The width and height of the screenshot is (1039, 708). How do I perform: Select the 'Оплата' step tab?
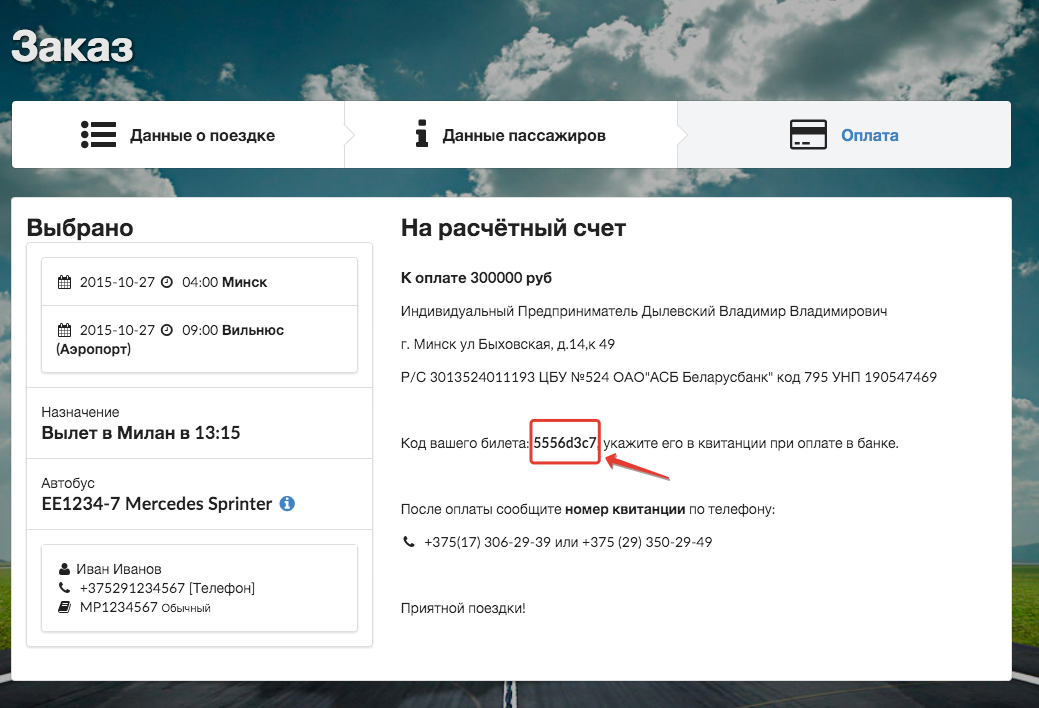pos(844,135)
